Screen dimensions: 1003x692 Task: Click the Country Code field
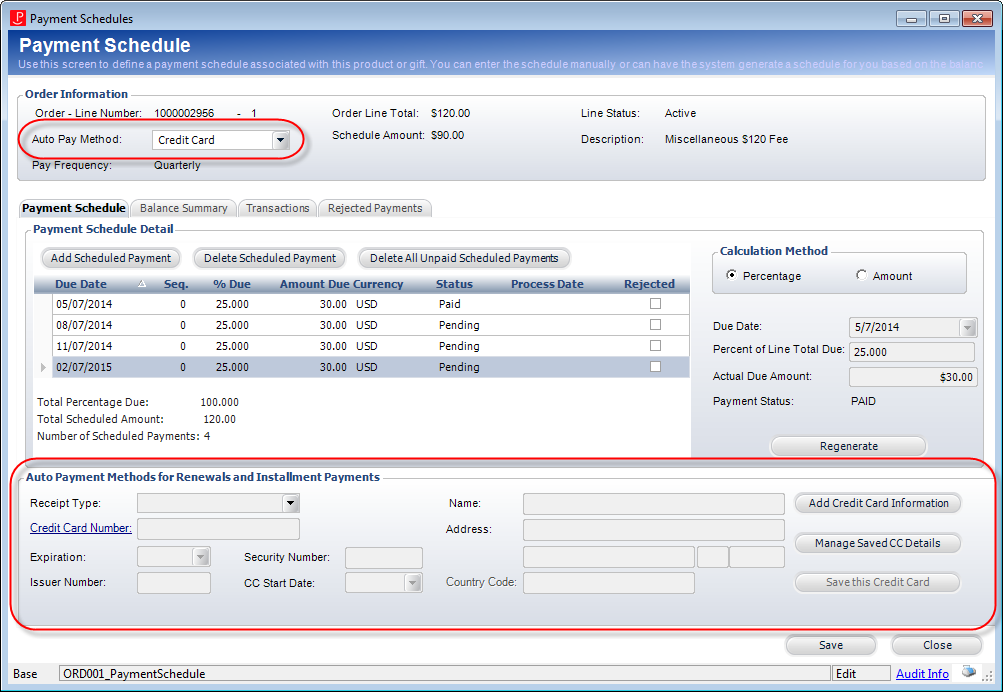(608, 583)
